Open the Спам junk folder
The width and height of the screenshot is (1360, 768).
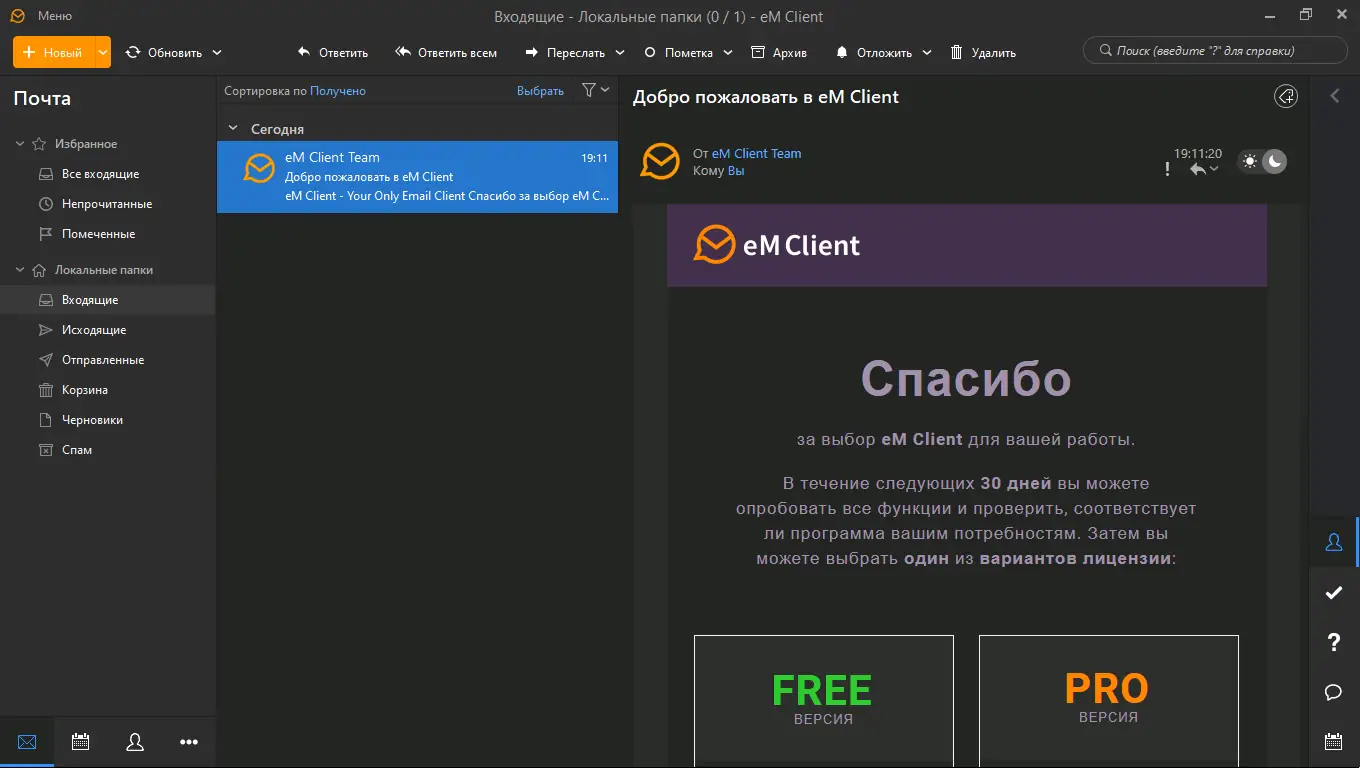coord(108,450)
